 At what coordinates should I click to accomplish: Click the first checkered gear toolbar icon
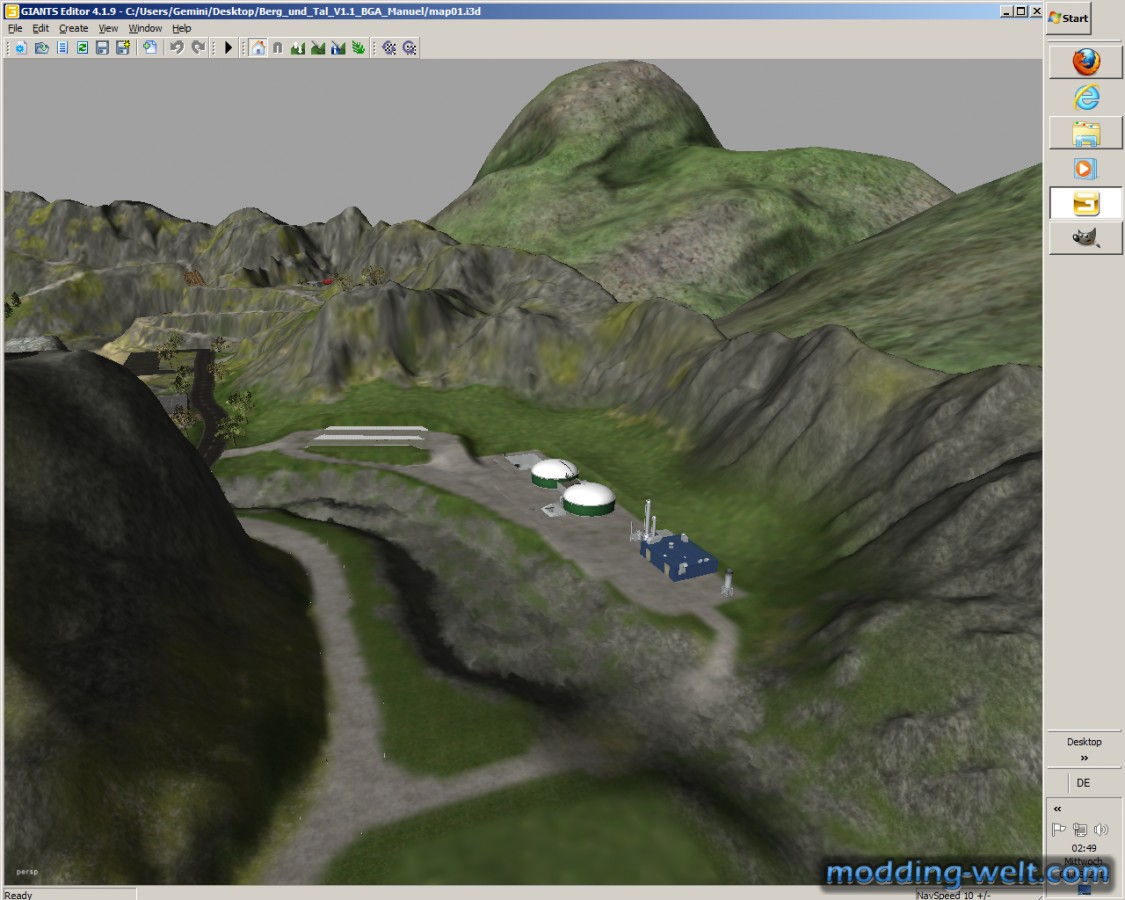389,48
